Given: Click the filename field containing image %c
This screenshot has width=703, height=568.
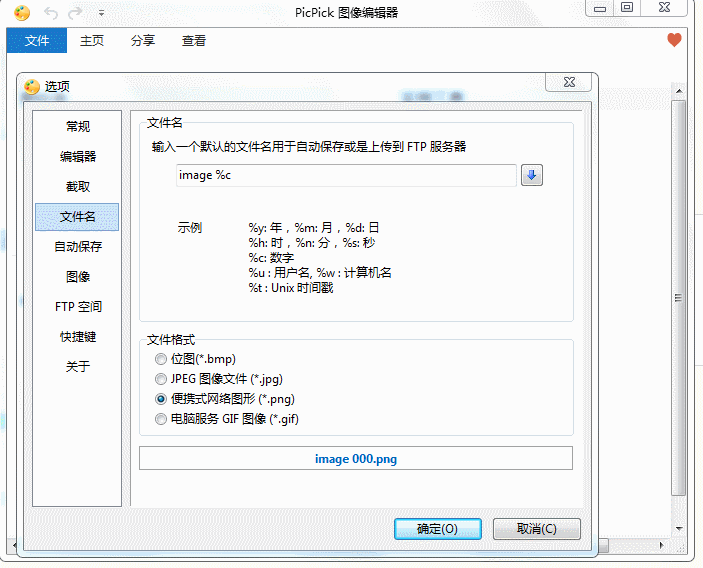Looking at the screenshot, I should (346, 175).
